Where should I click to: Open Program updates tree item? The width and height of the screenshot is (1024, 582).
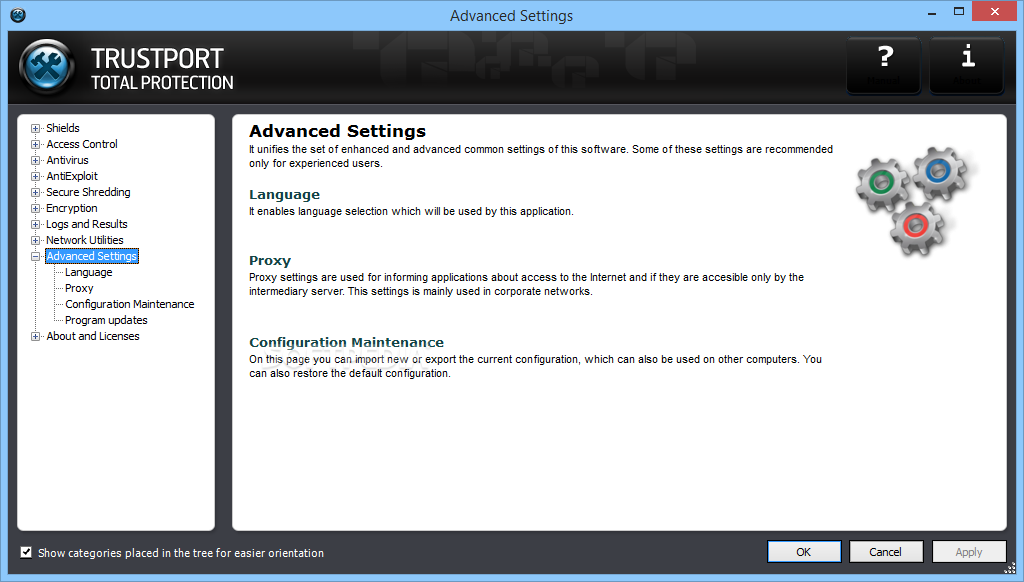click(106, 320)
